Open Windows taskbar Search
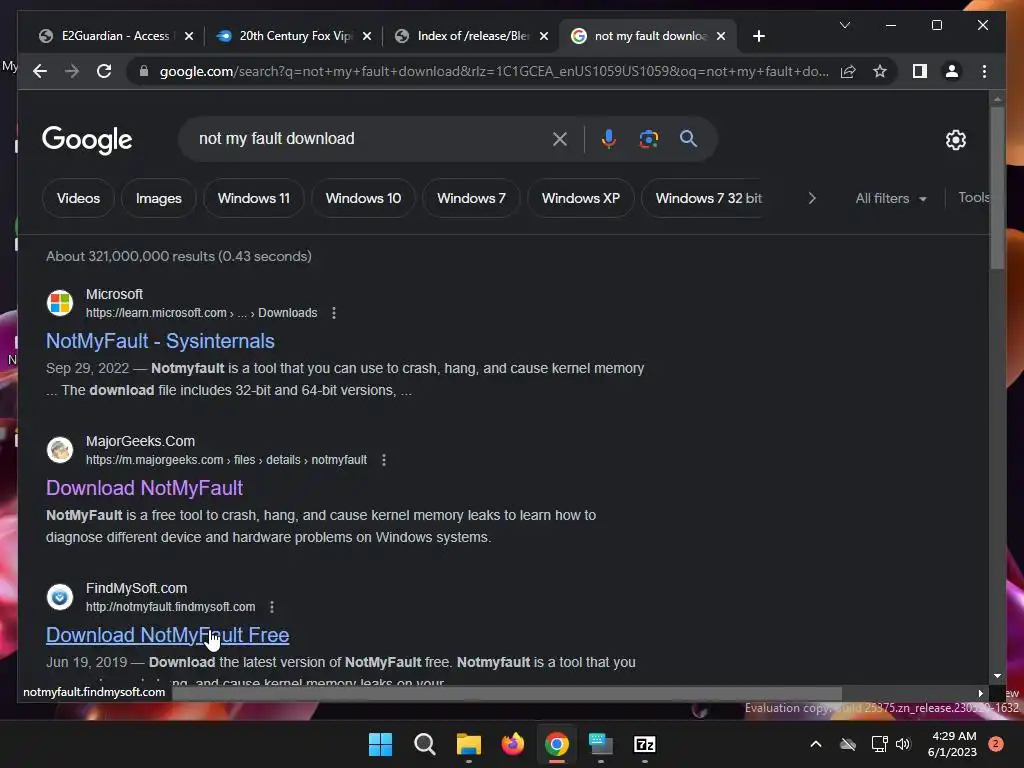Screen dimensions: 1024x768 (424, 744)
